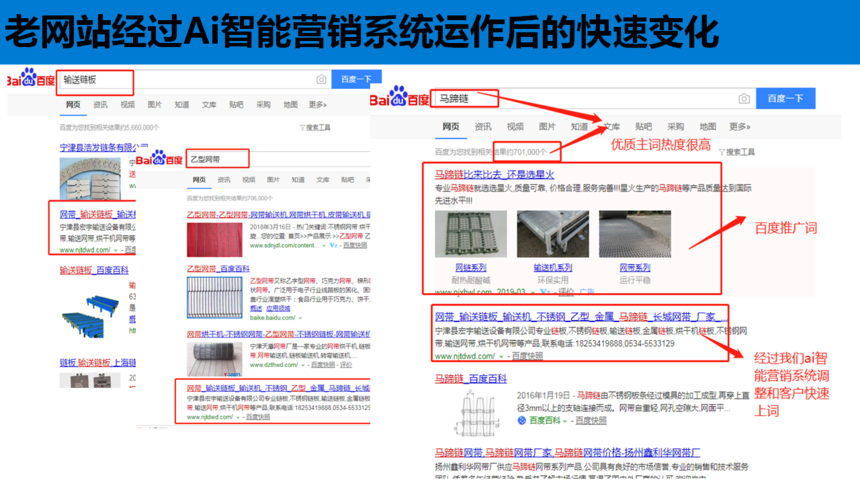Screen dimensions: 860x484
Task: Open the 输送机系列 sublink
Action: (552, 267)
